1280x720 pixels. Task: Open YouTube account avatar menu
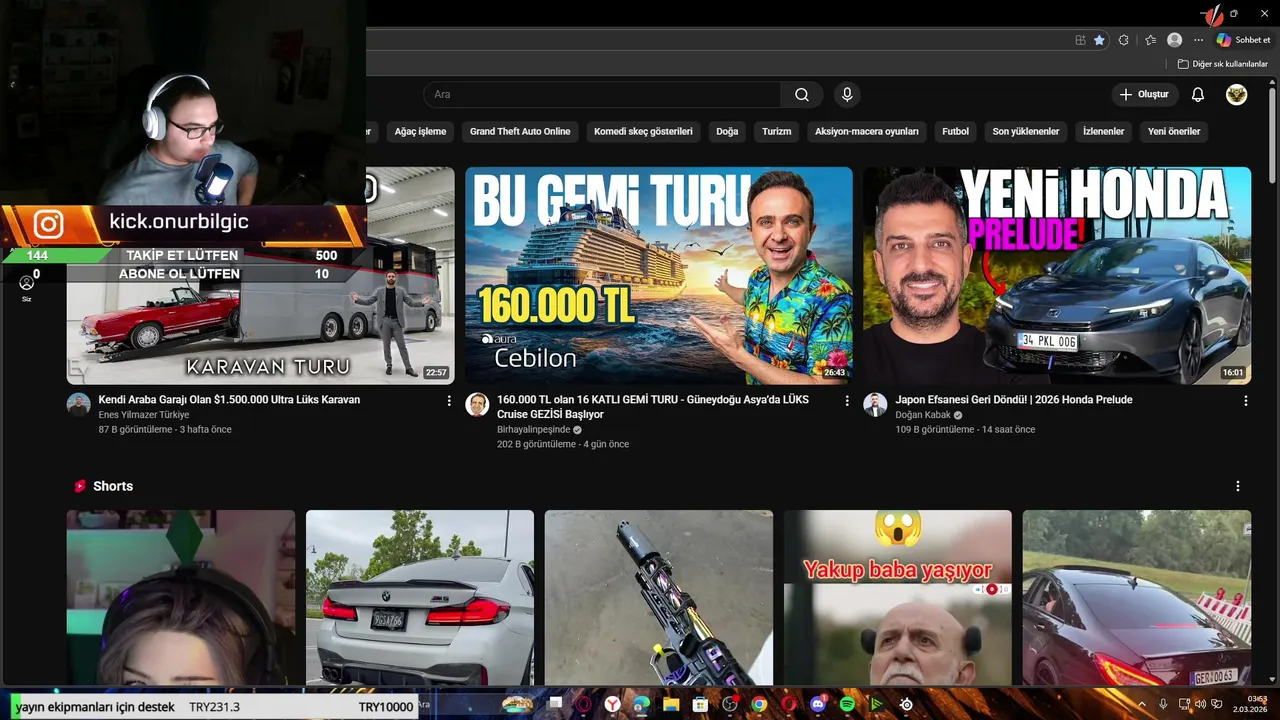1237,95
